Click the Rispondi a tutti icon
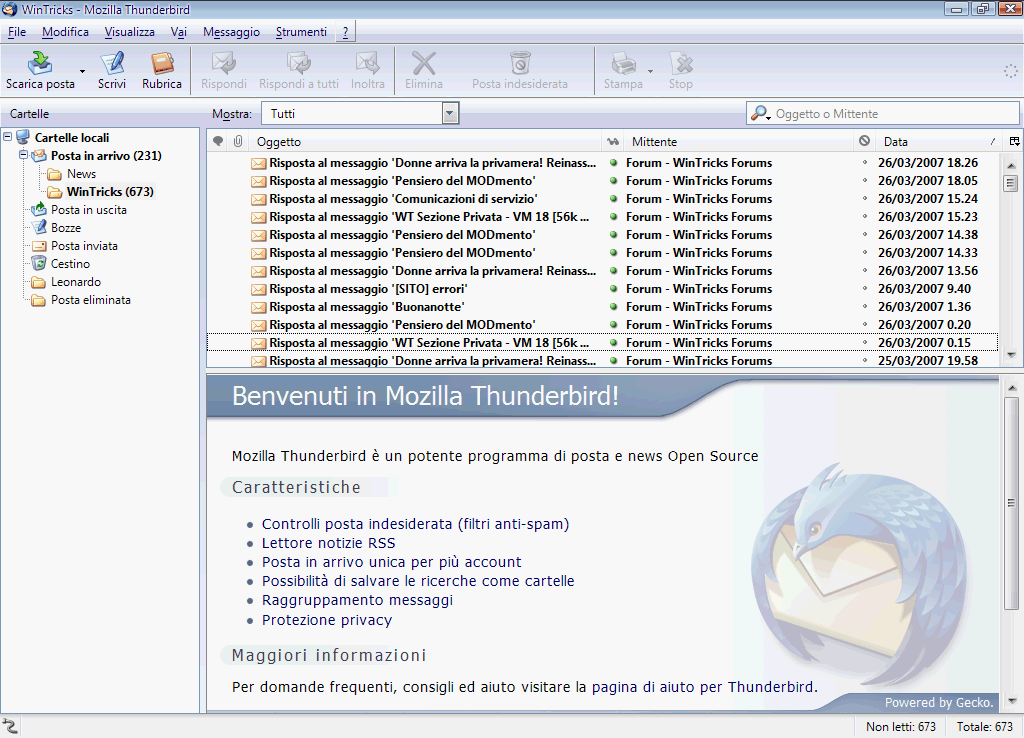The image size is (1024, 738). 298,63
